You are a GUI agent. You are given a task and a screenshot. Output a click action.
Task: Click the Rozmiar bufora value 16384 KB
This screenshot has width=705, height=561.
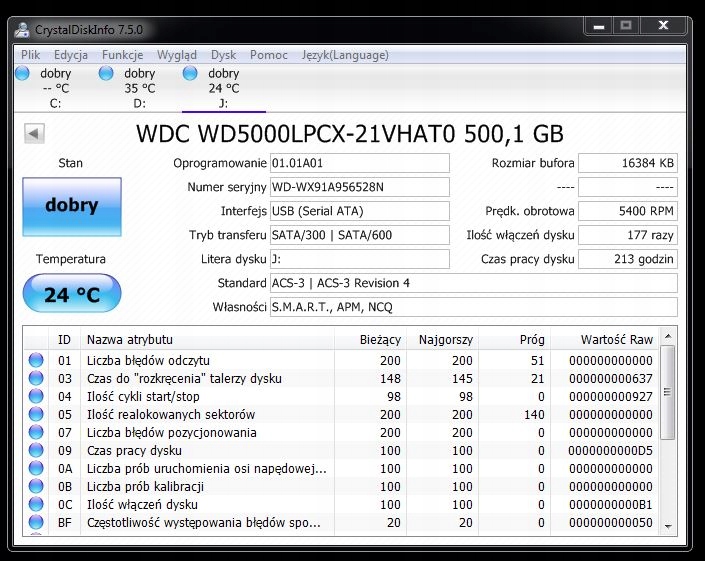(628, 163)
